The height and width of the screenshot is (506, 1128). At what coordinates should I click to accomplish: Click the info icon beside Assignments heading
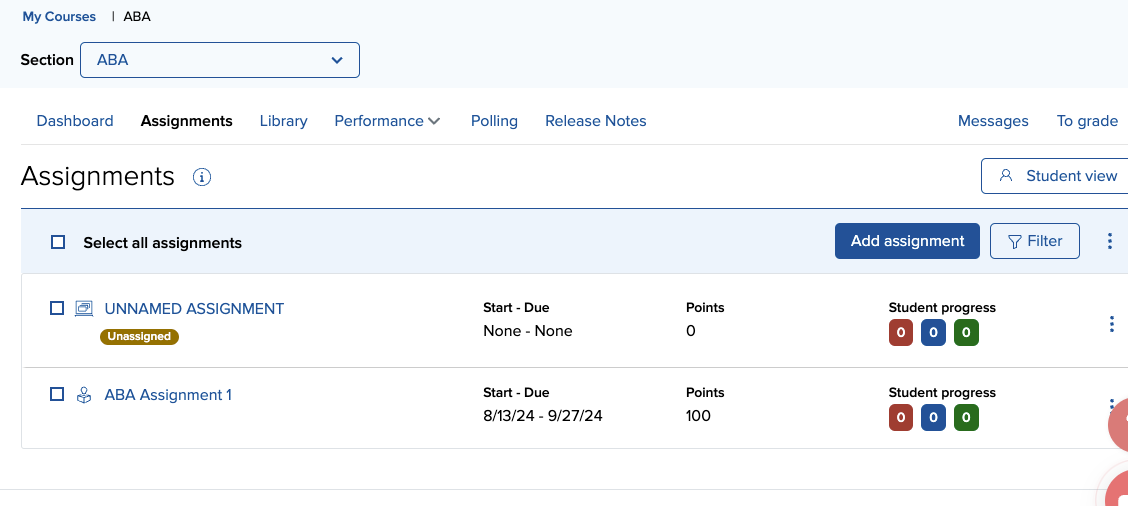202,178
